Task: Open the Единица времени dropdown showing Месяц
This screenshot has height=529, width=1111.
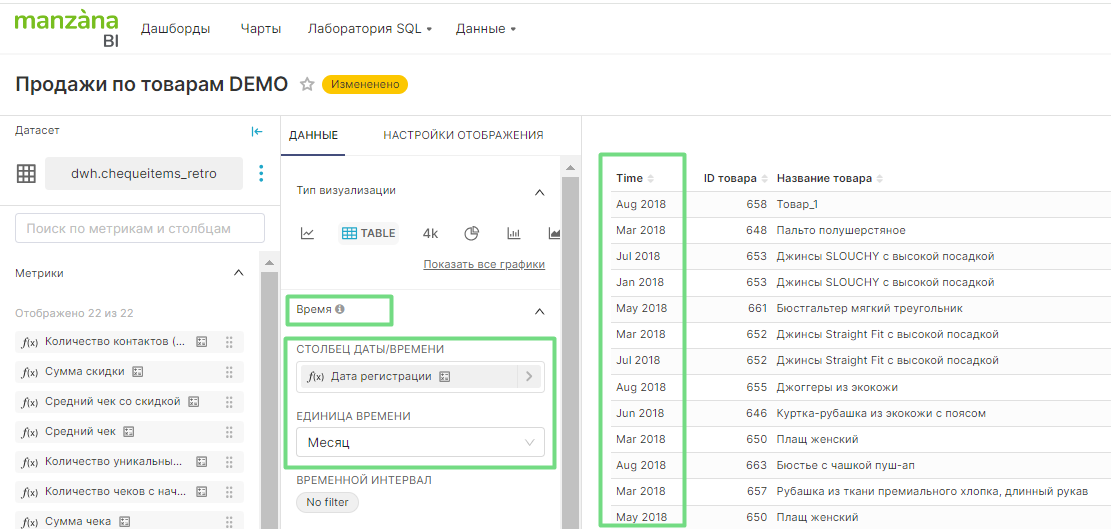Action: click(x=420, y=442)
